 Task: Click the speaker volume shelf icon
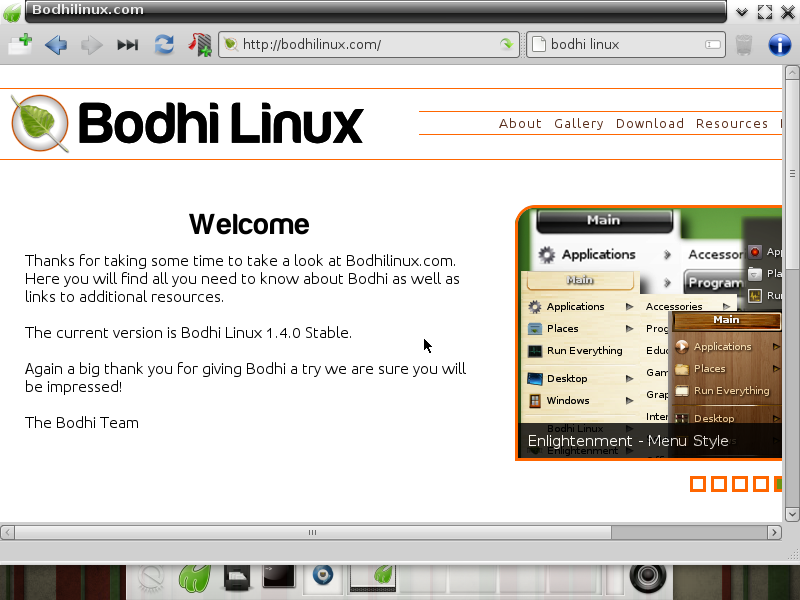(648, 577)
